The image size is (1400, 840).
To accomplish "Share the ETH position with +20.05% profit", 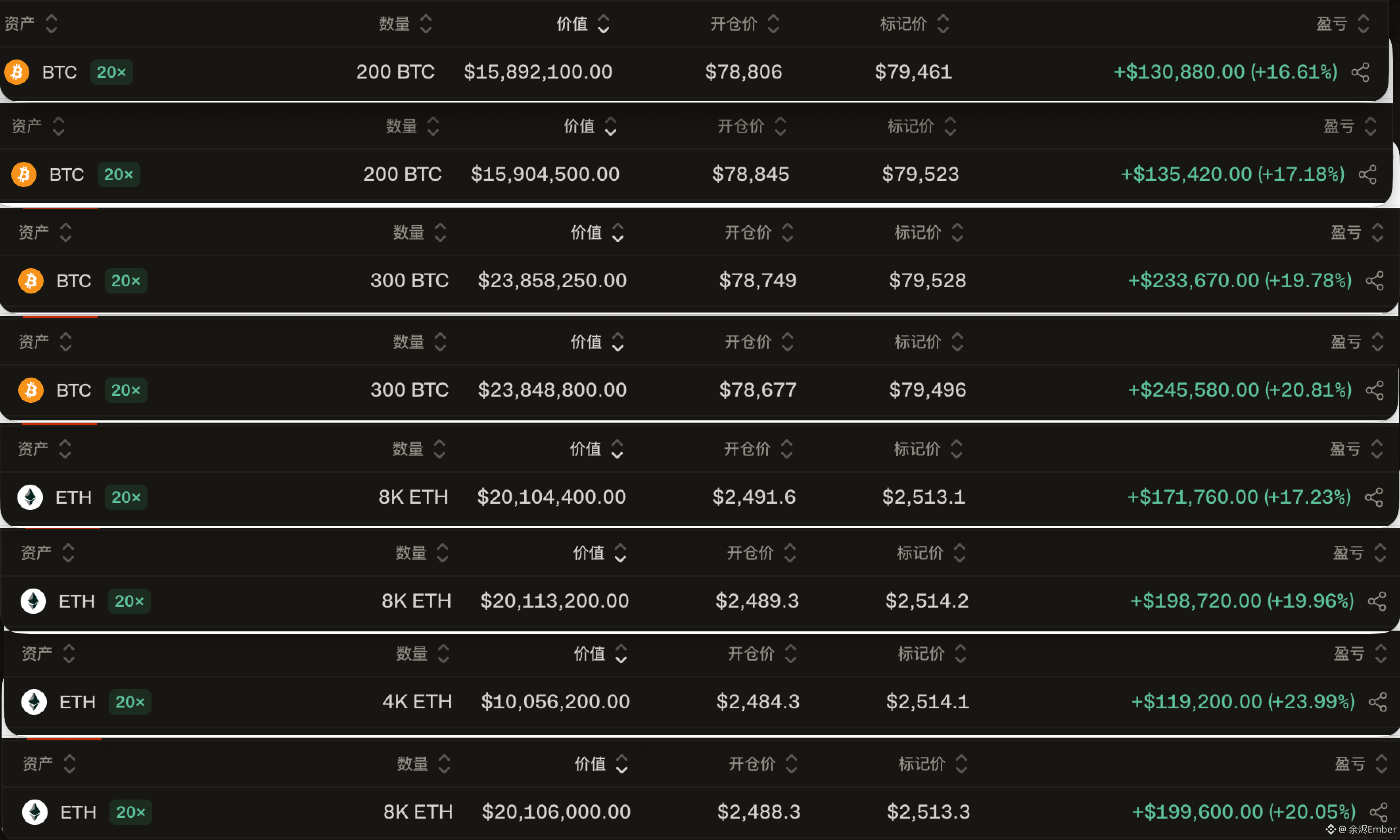I will [1378, 812].
